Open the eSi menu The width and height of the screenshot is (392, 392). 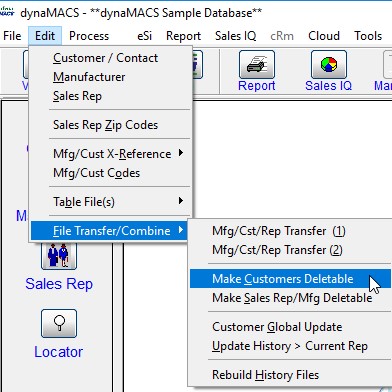pos(144,36)
